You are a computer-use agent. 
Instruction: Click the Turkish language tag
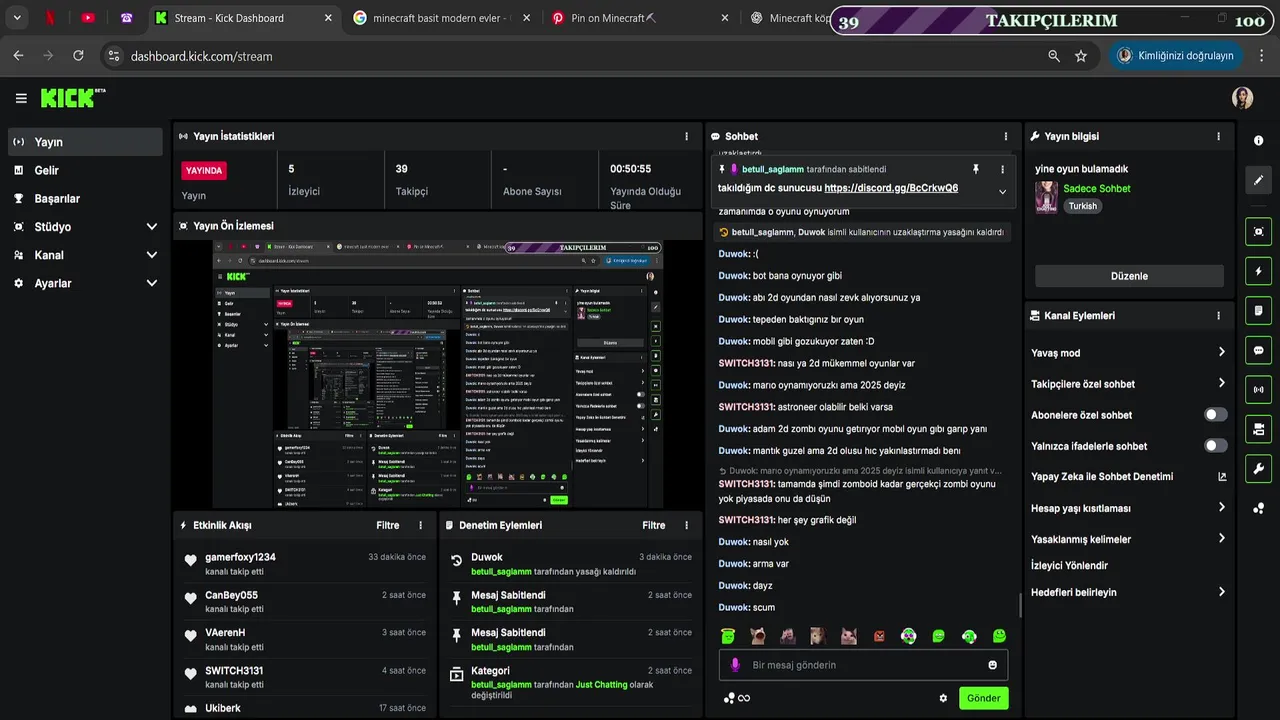[1083, 206]
